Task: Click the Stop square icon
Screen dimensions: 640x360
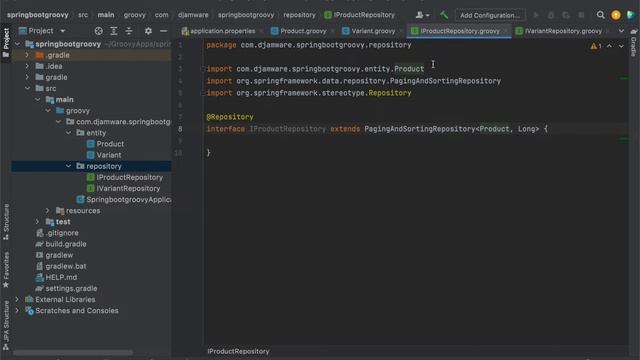Action: (x=581, y=15)
